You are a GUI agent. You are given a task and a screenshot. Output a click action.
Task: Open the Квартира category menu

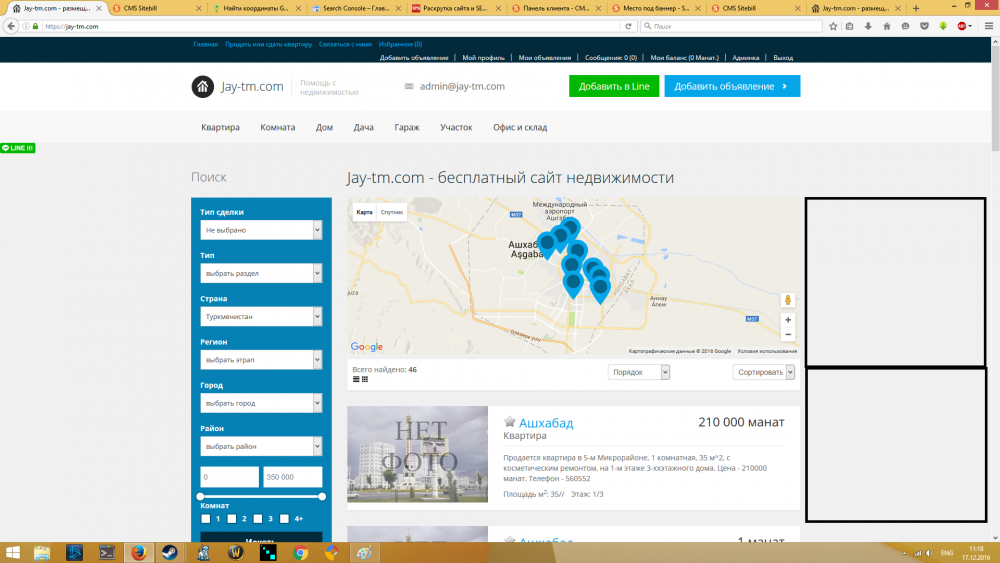tap(221, 128)
